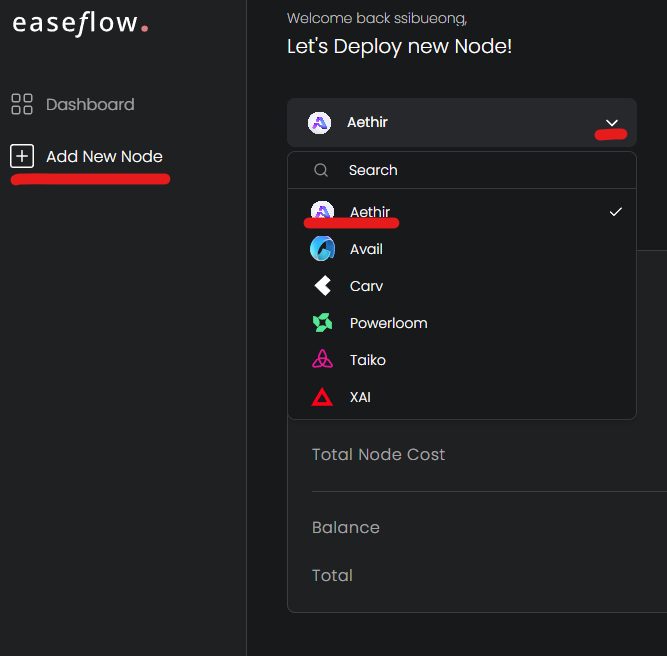
Task: Click the easeflow logo
Action: click(x=80, y=23)
